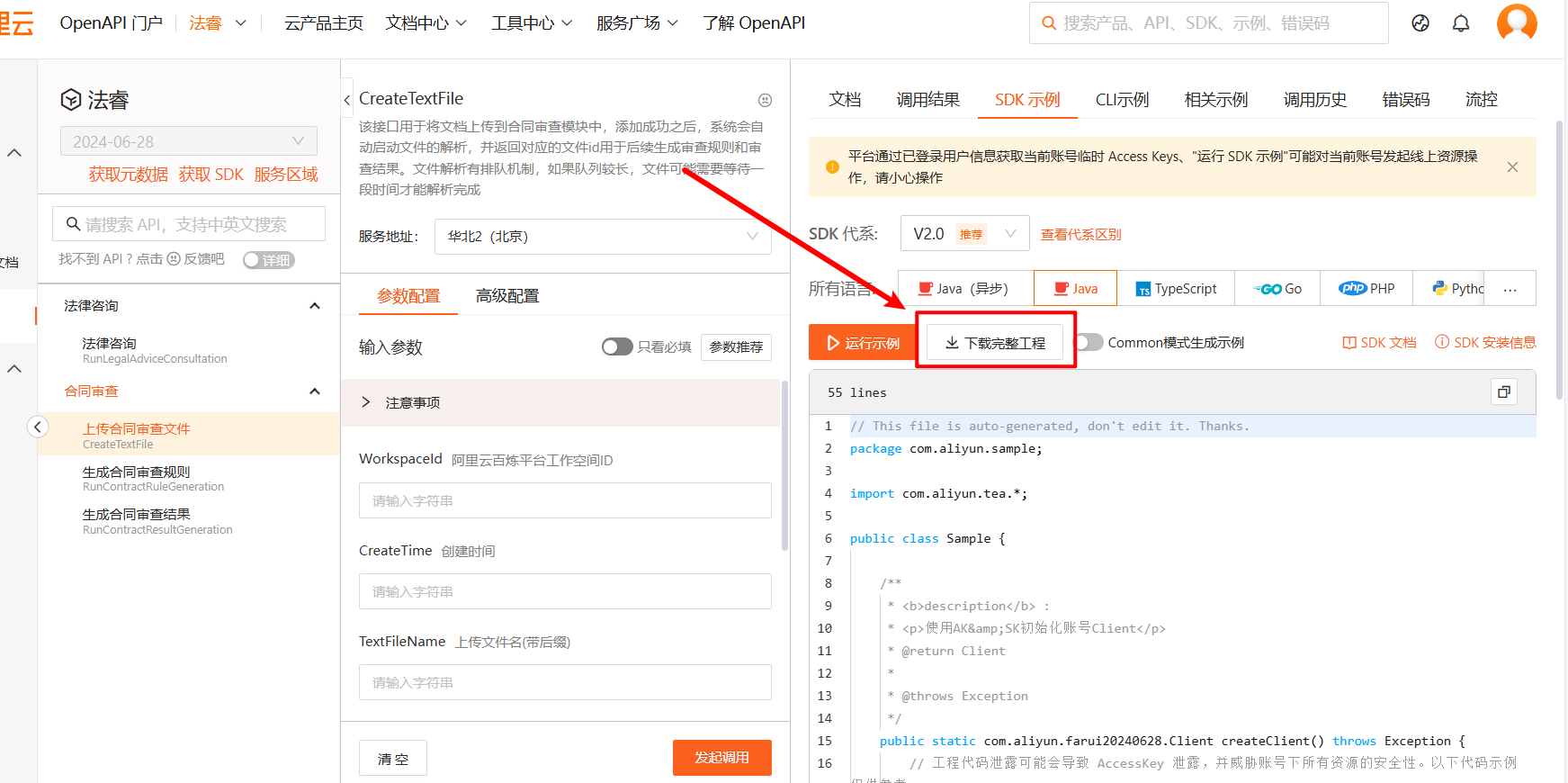Screen dimensions: 1568x783
Task: Click 下载完整工程 button
Action: (995, 343)
